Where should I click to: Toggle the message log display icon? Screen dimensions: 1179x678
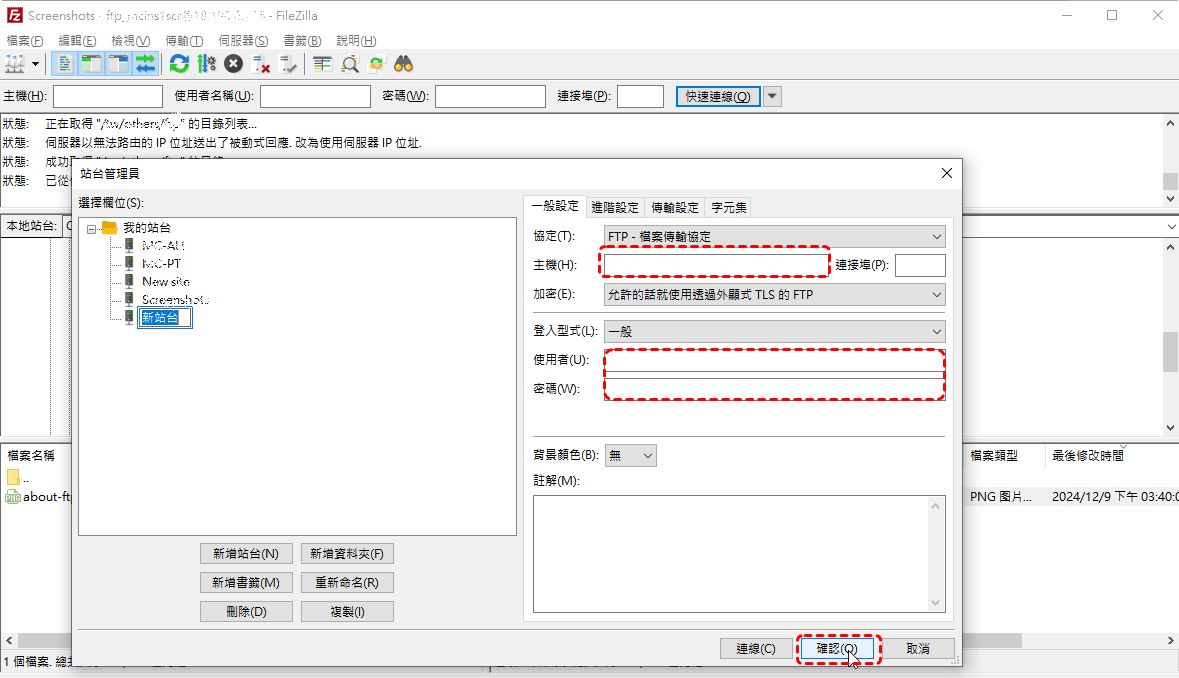(65, 64)
